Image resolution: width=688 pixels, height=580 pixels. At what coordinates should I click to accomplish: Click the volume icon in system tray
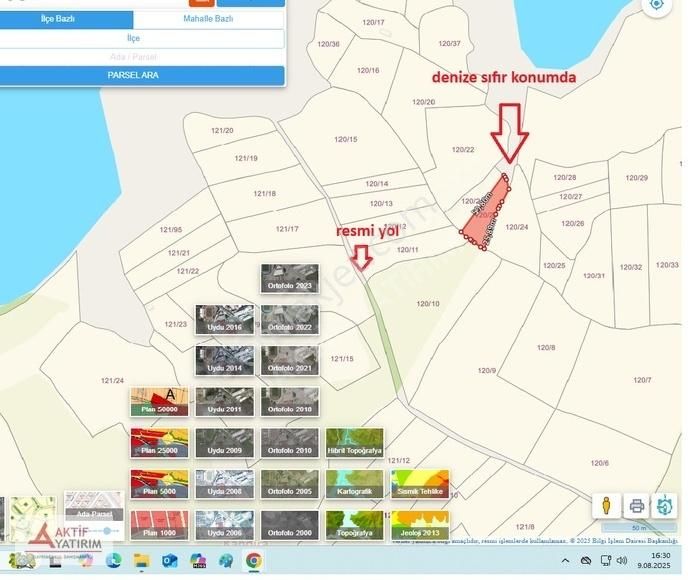pos(622,560)
